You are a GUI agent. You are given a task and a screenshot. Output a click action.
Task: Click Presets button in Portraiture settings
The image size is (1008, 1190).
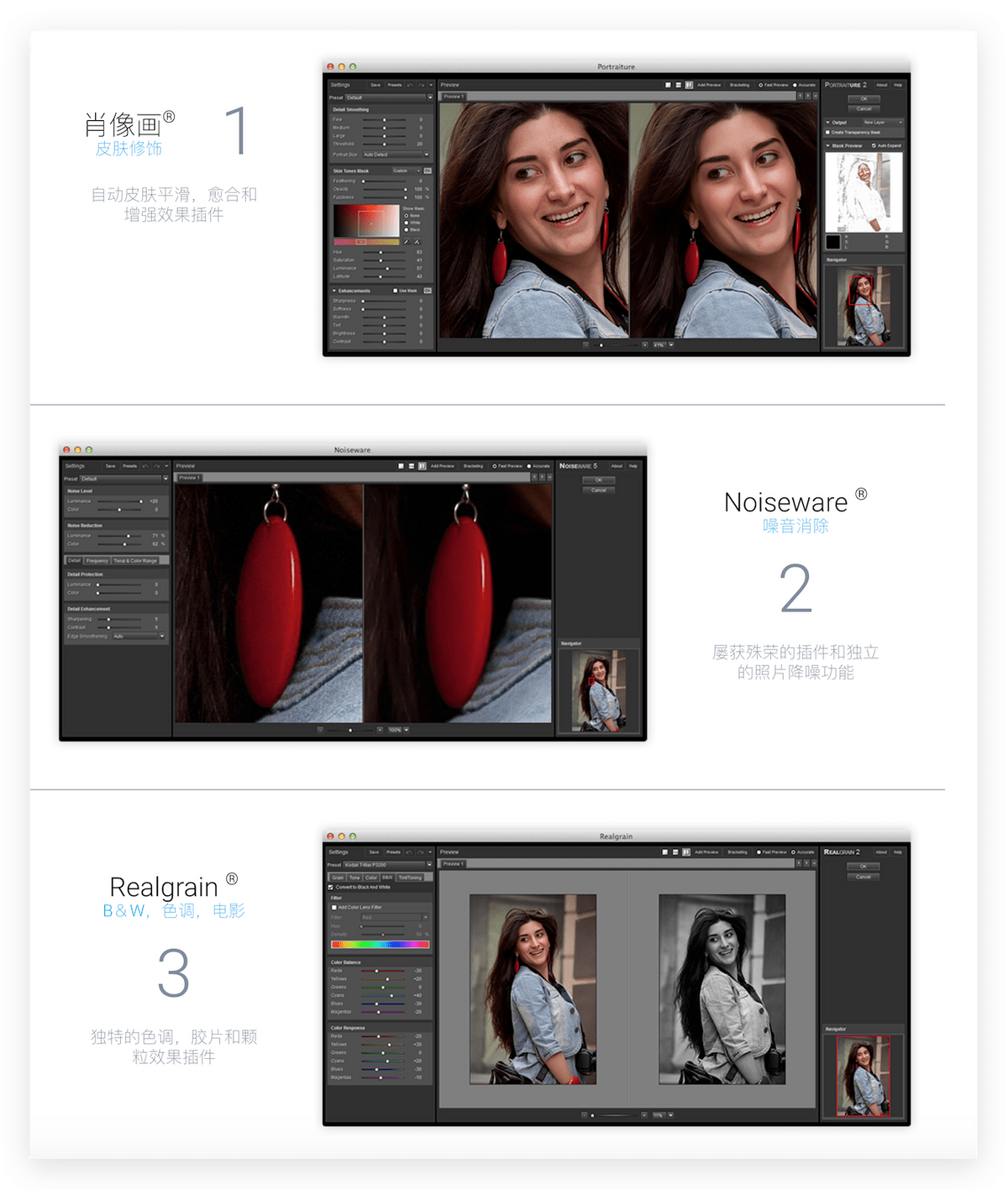coord(395,85)
